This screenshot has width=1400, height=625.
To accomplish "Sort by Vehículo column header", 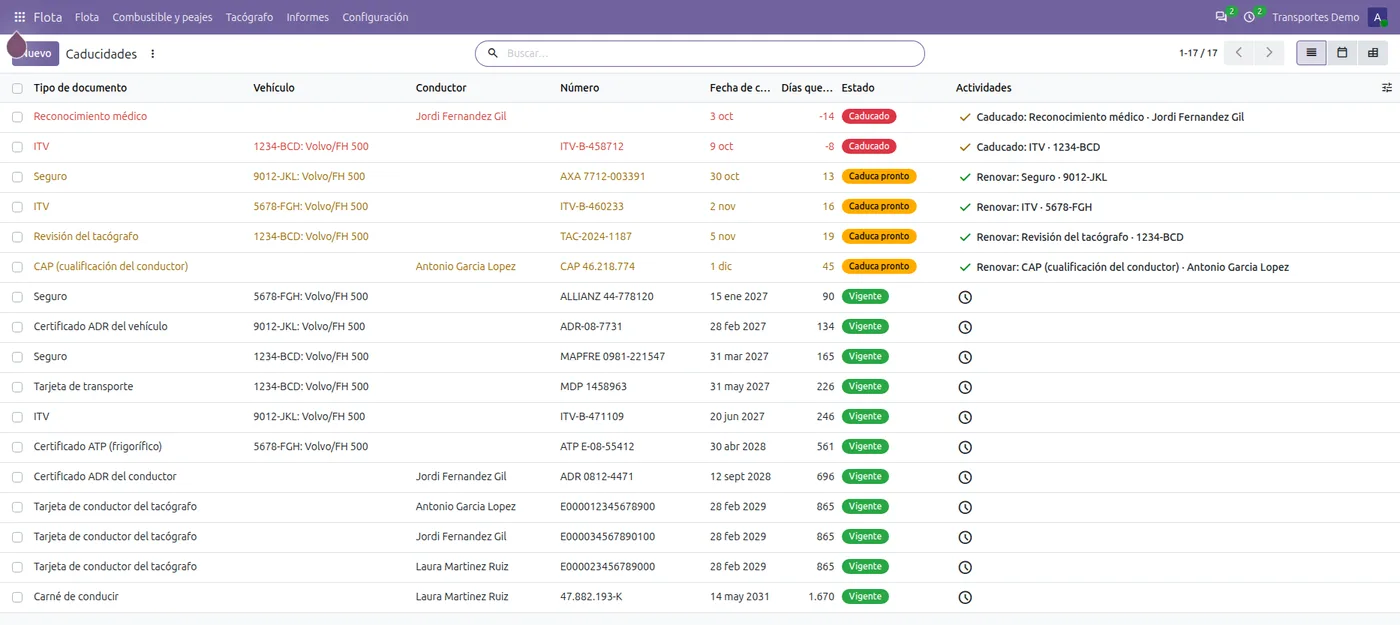I will tap(274, 88).
